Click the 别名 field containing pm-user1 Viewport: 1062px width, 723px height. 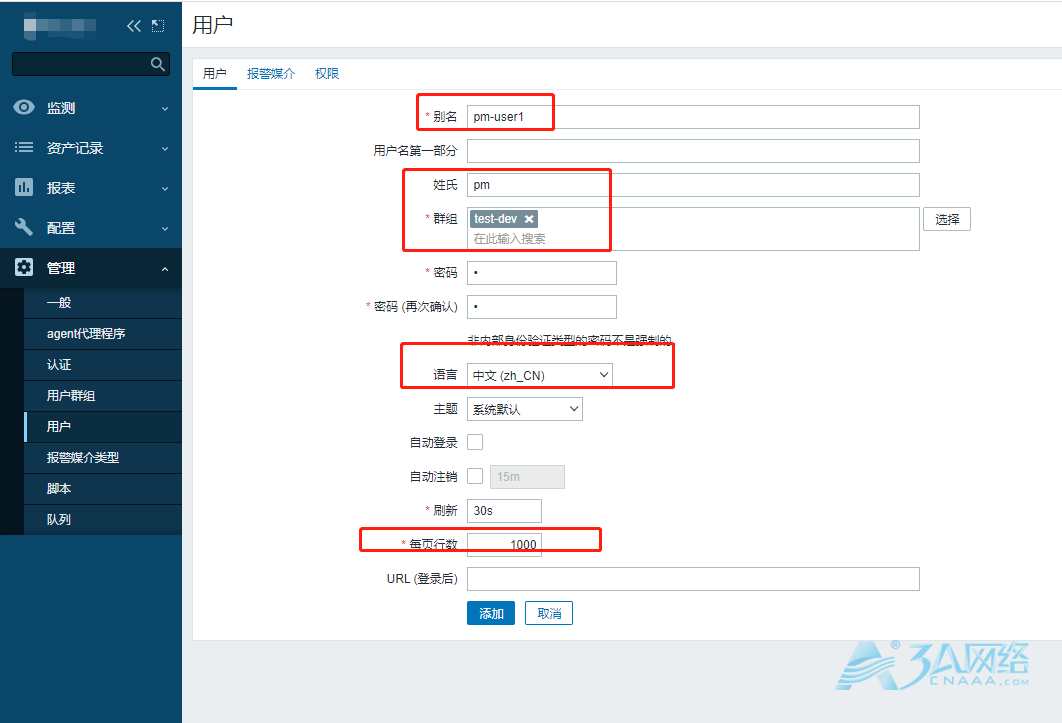[693, 117]
